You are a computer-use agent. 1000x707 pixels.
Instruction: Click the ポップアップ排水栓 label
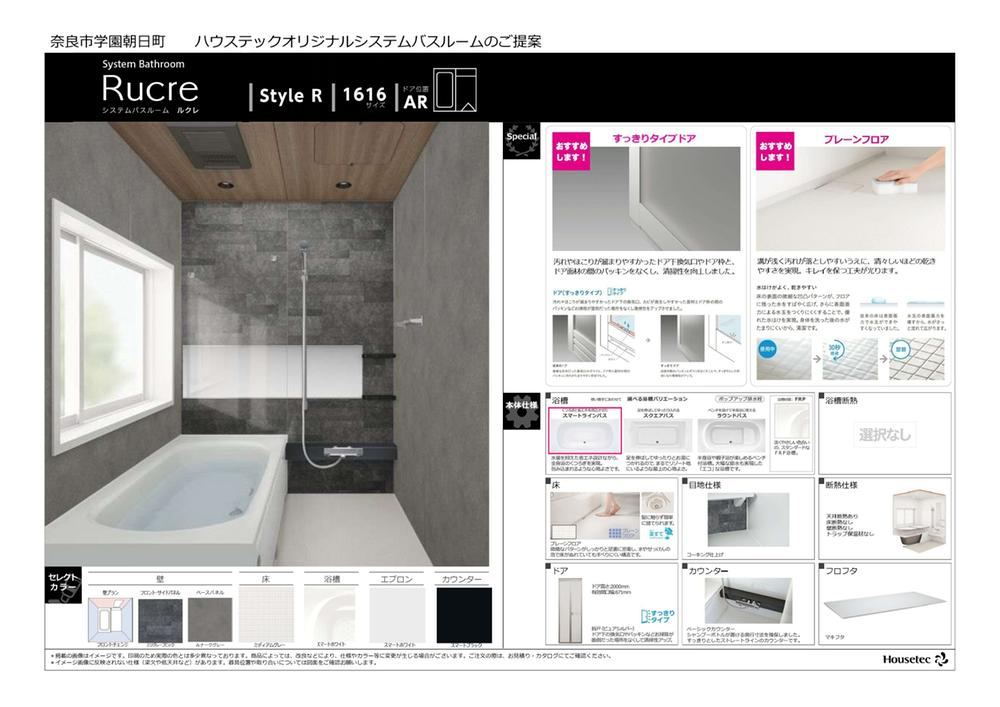740,399
